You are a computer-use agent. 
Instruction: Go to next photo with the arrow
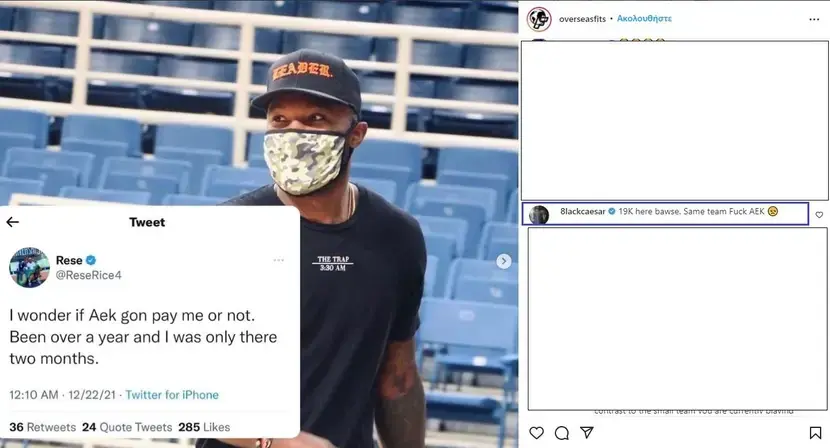[x=504, y=261]
